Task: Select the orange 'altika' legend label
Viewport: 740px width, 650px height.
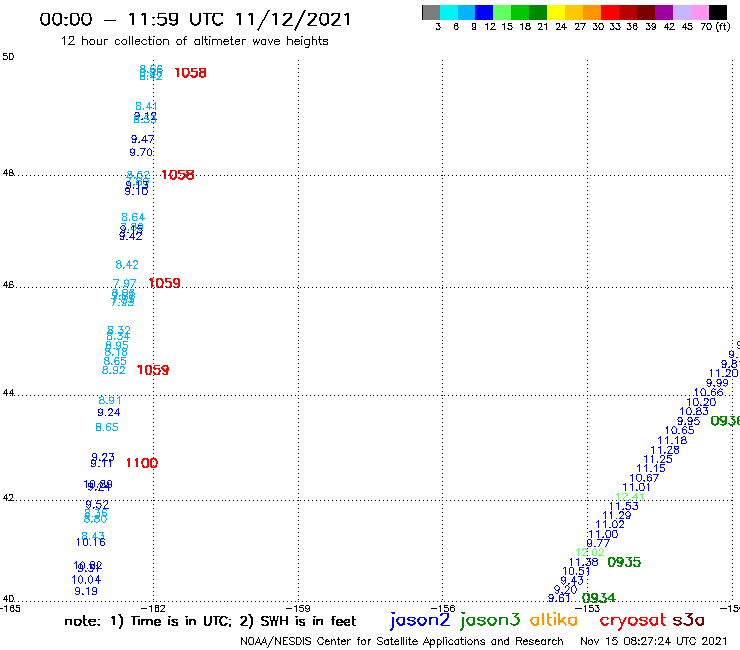Action: click(553, 620)
